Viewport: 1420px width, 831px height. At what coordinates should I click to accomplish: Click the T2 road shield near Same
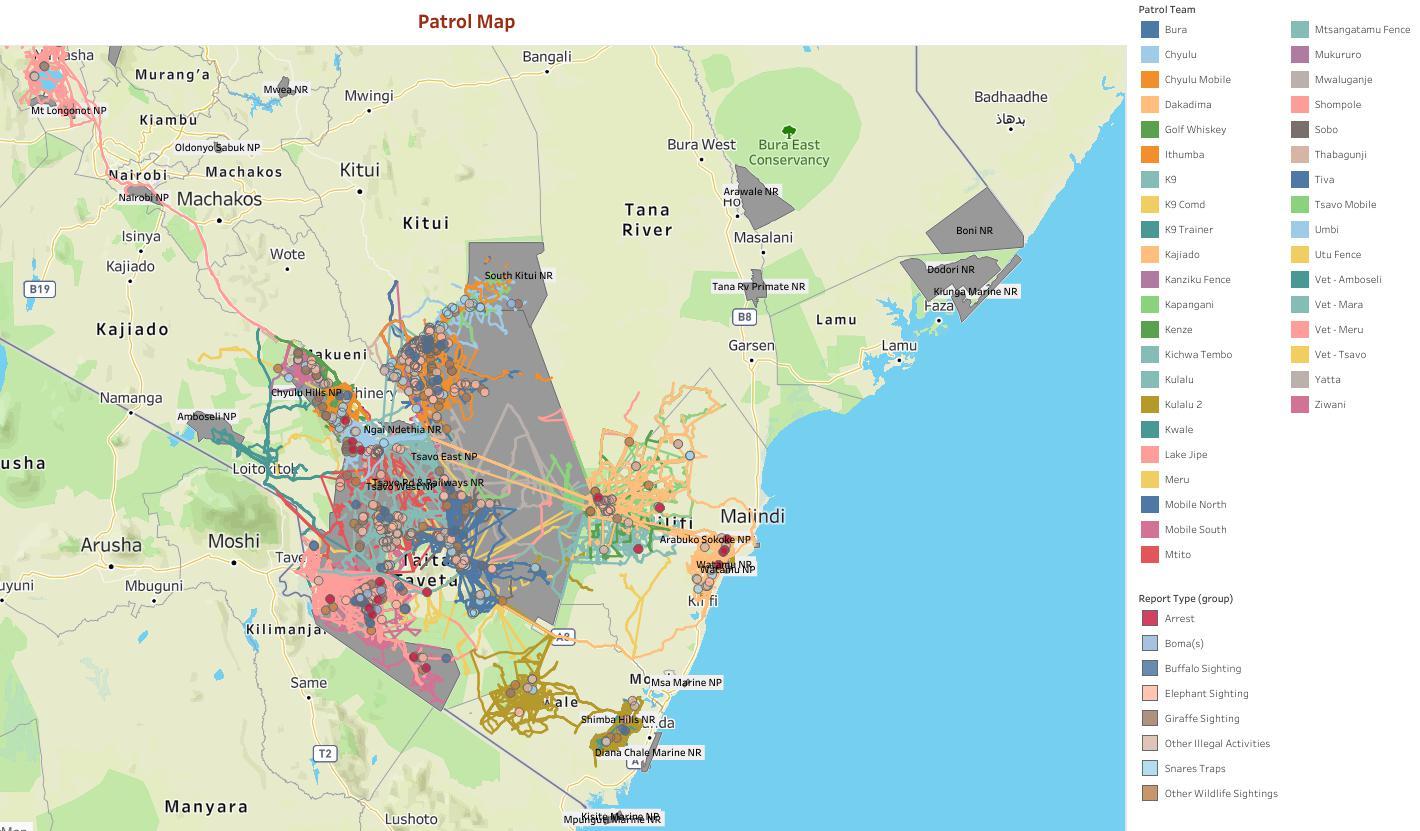[324, 753]
